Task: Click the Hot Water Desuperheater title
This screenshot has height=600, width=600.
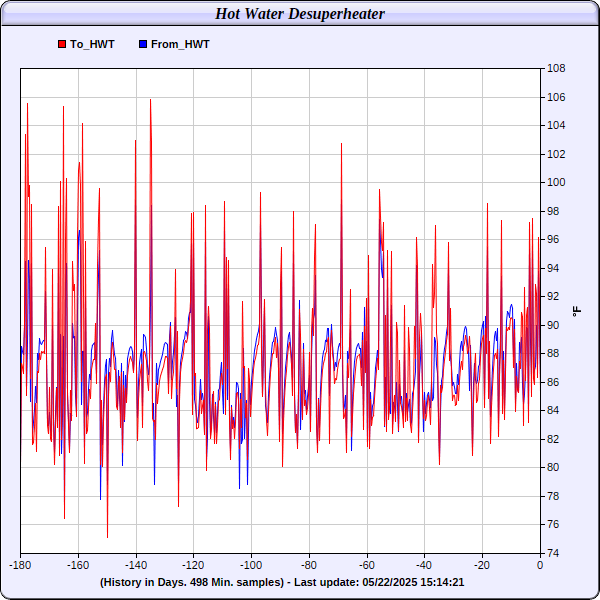Action: (x=300, y=14)
